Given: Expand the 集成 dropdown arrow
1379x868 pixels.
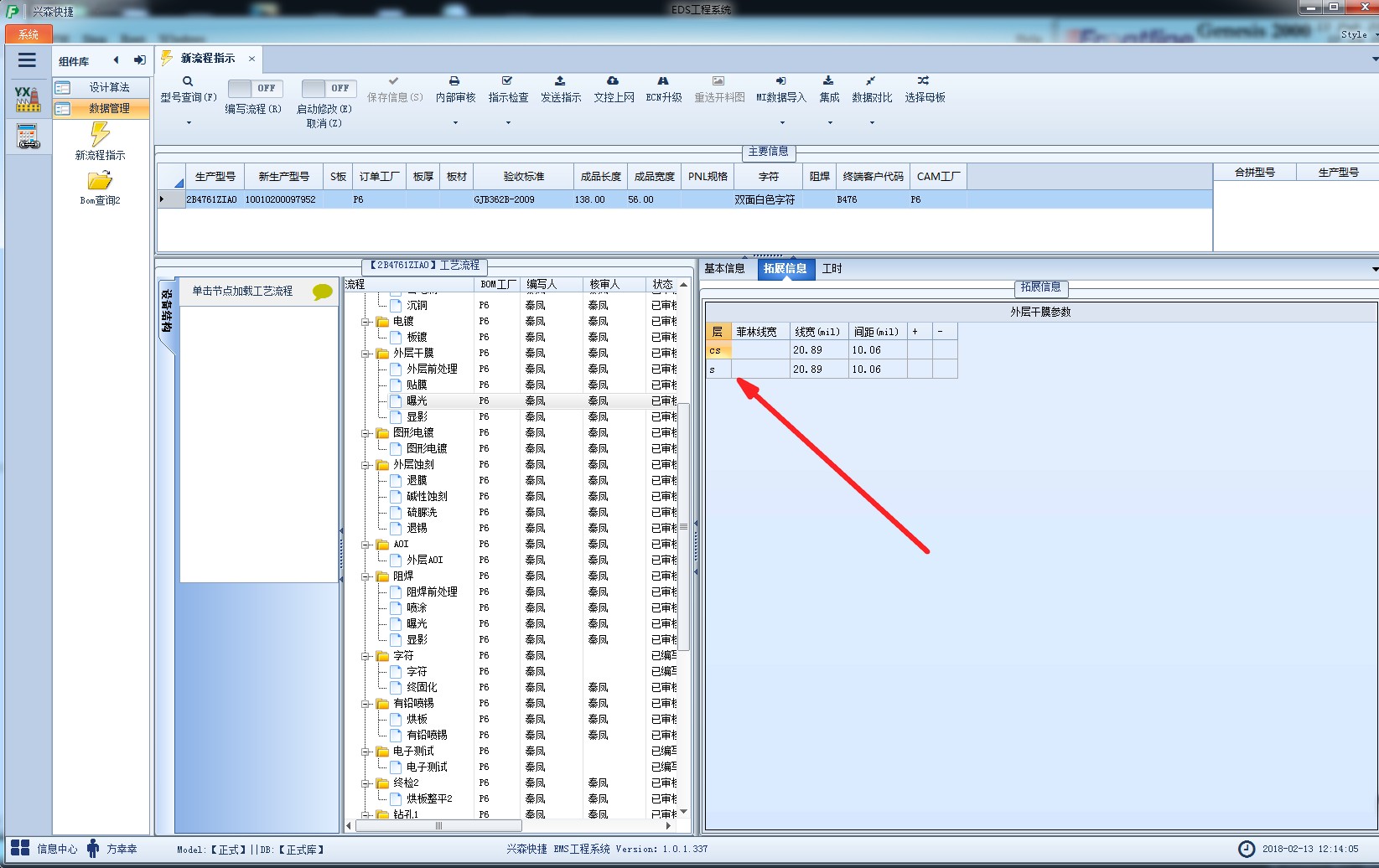Looking at the screenshot, I should pyautogui.click(x=830, y=123).
